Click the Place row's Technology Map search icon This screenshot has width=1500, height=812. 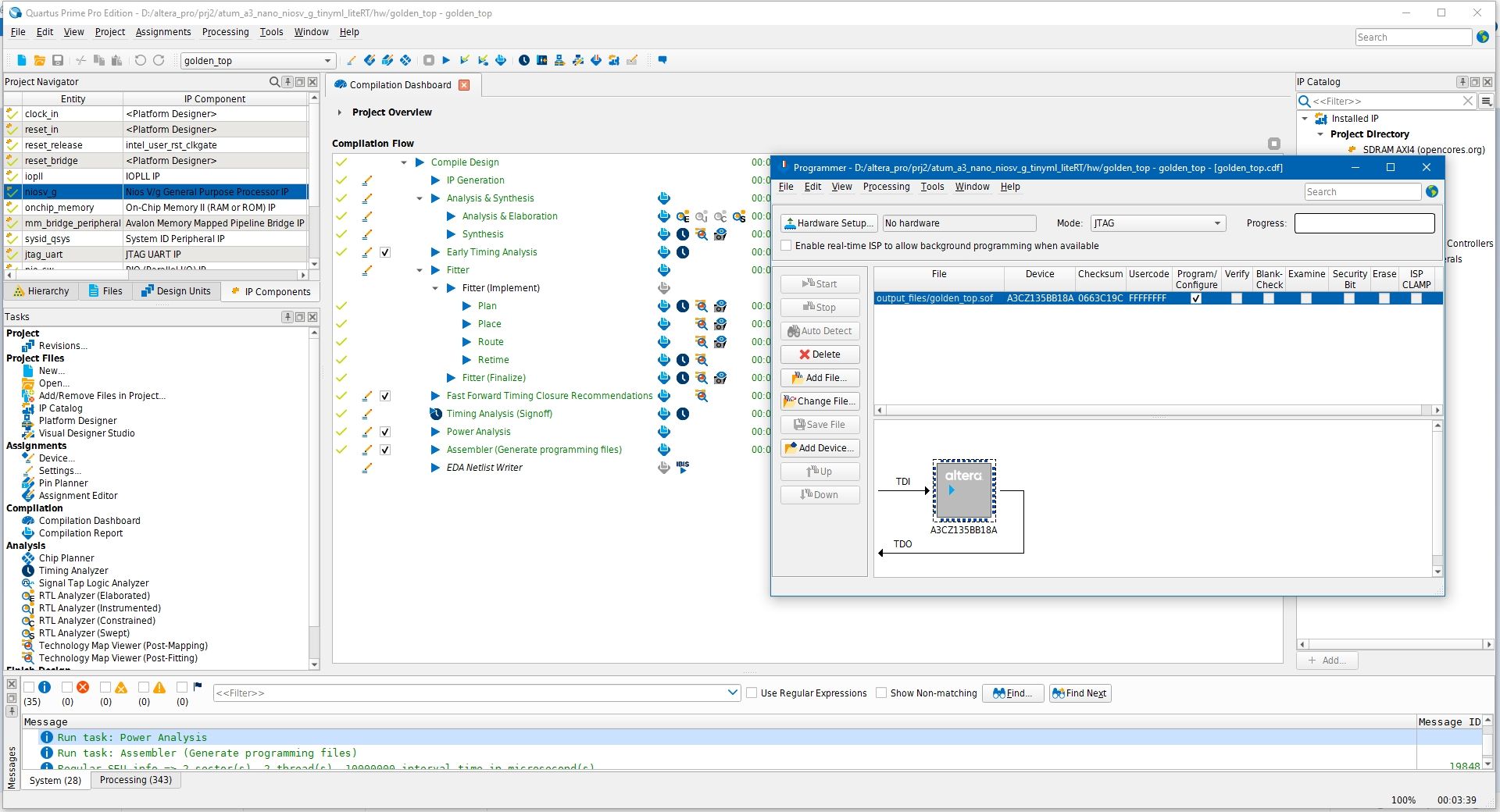702,324
